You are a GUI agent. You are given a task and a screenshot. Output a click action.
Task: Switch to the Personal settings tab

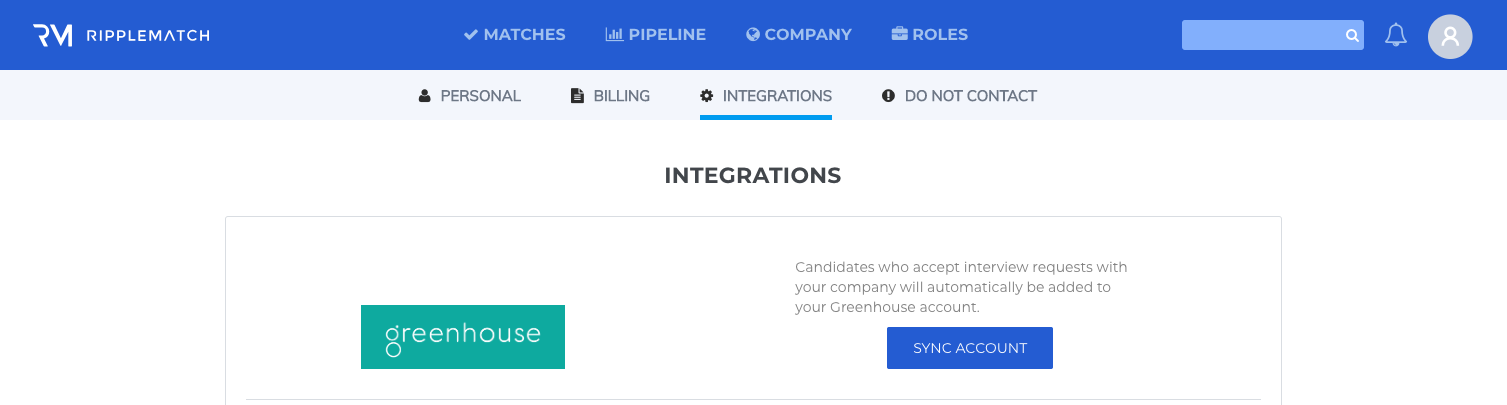click(x=470, y=96)
